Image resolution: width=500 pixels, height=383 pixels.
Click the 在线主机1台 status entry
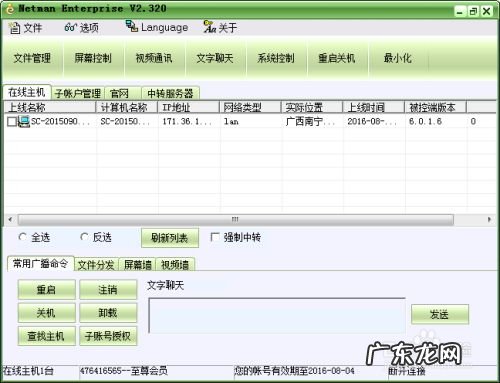28,370
